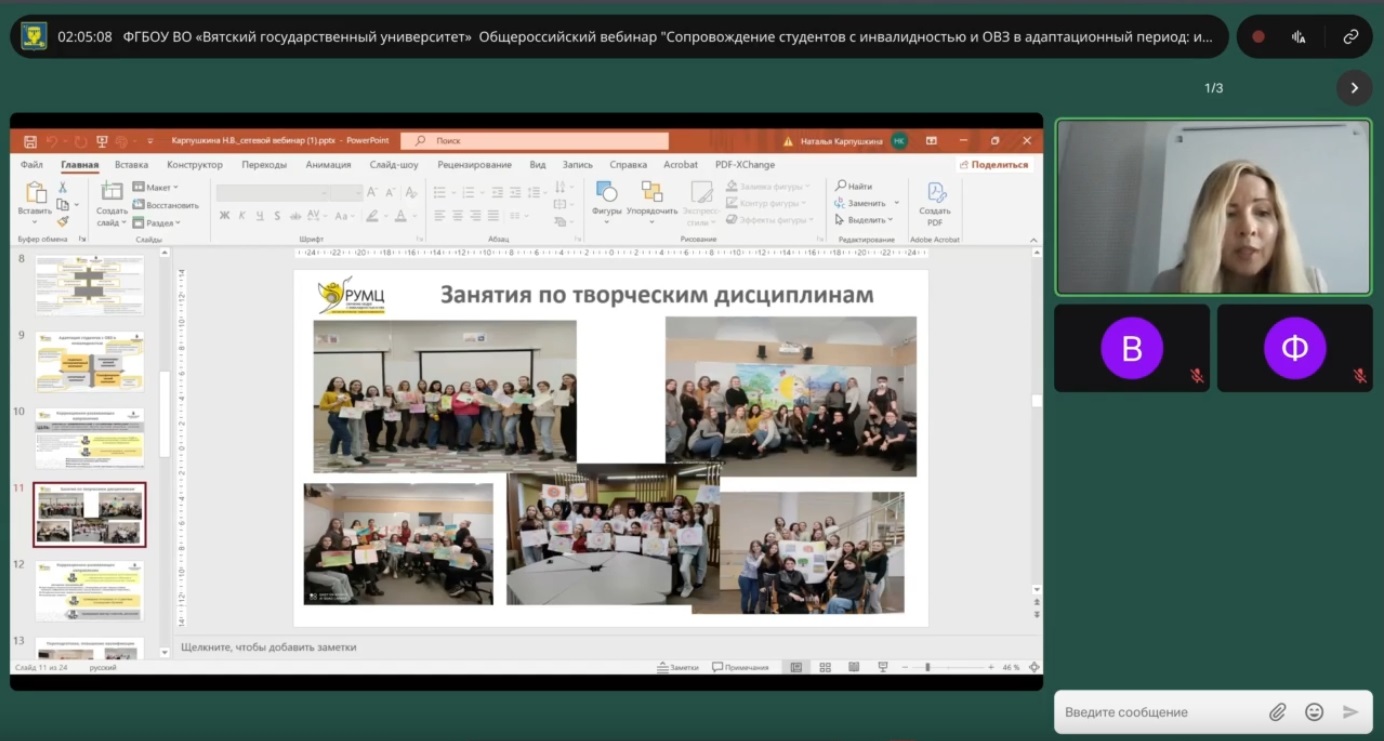Viewport: 1384px width, 741px height.
Task: Expand the Макет layout dropdown
Action: pyautogui.click(x=155, y=187)
